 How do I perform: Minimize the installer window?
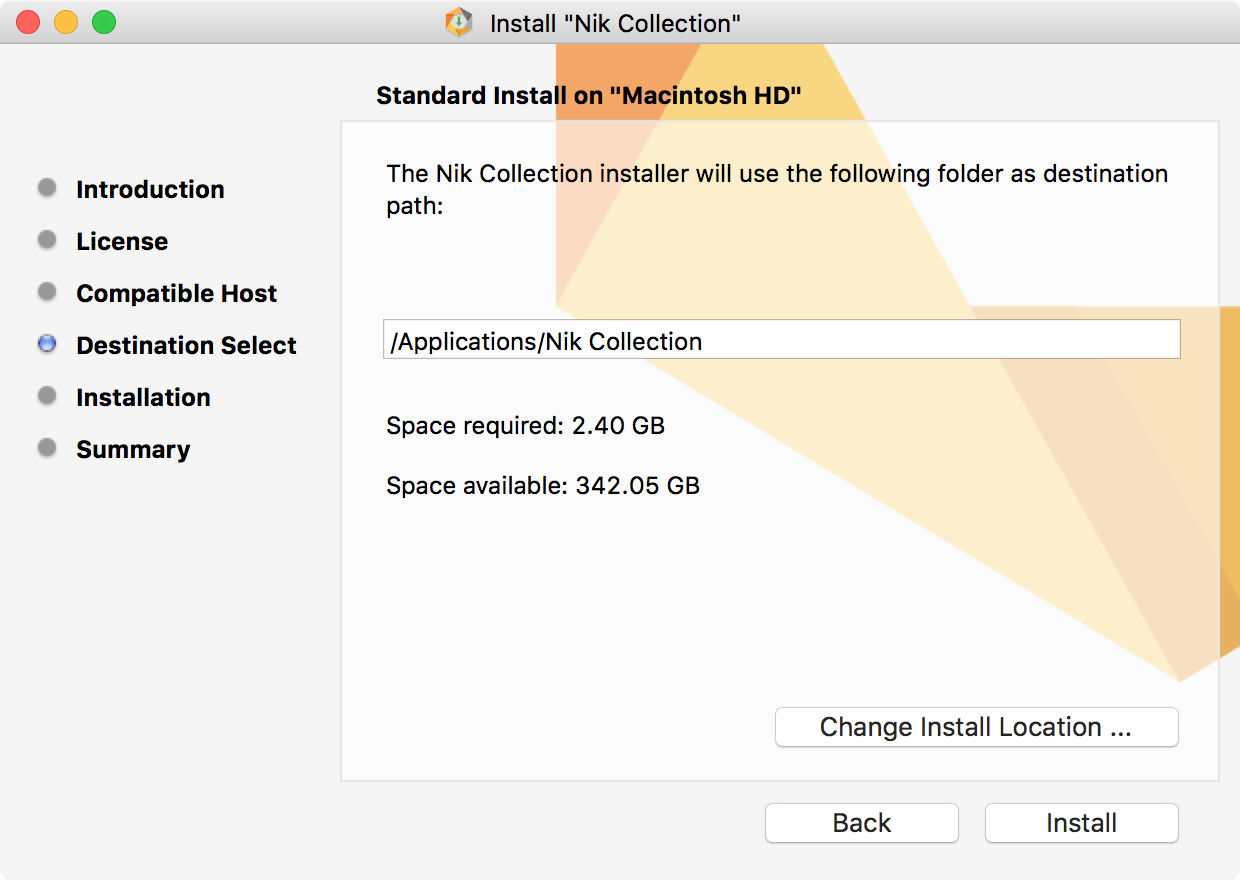click(66, 22)
